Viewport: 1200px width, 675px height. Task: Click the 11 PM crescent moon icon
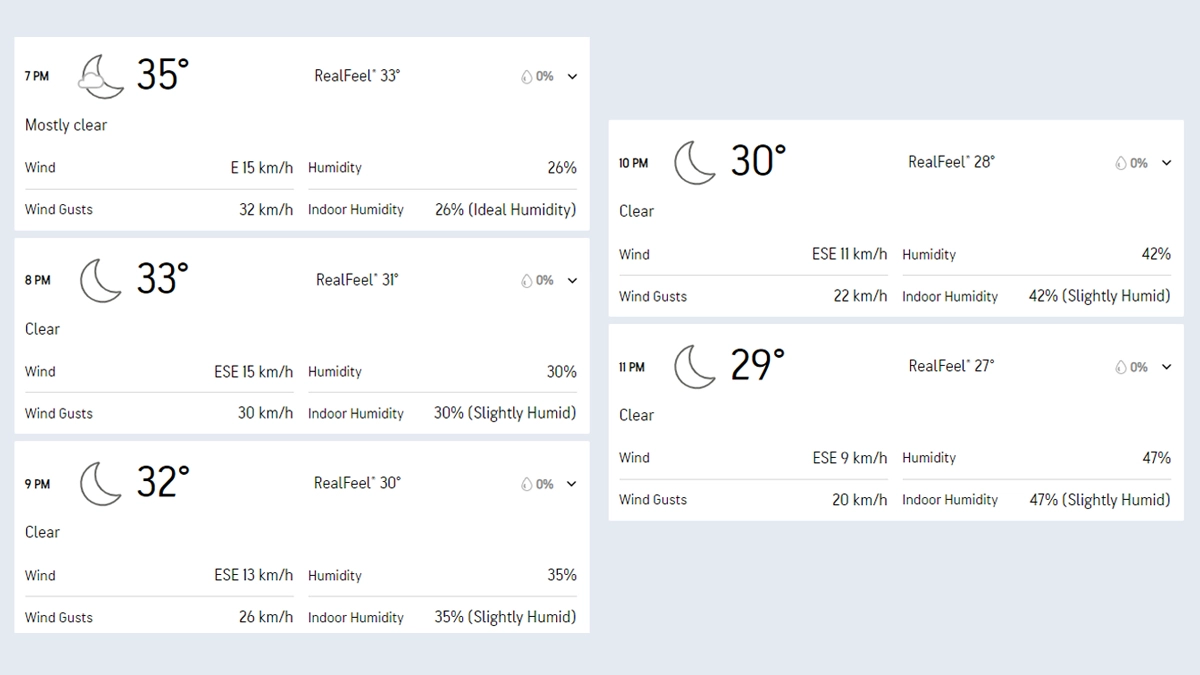(x=695, y=367)
